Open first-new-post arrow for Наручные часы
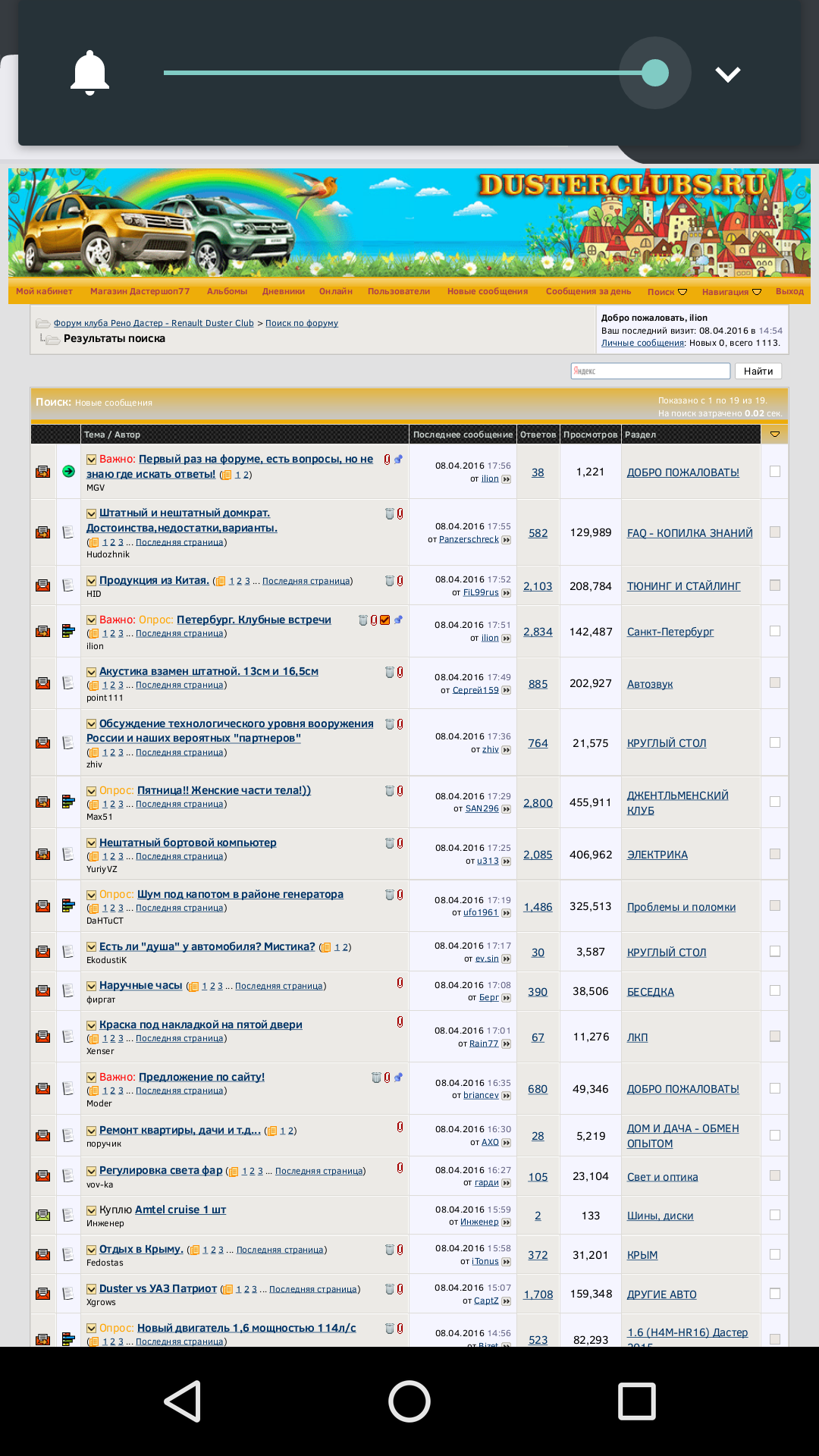819x1456 pixels. [91, 986]
